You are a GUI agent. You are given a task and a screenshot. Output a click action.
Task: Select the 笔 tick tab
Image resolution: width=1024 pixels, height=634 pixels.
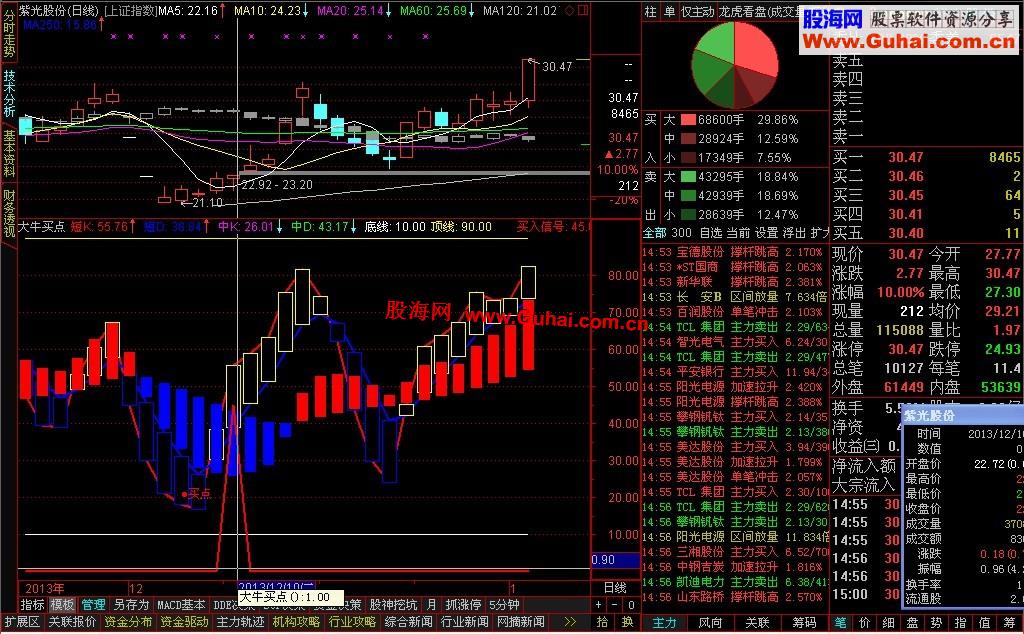840,623
